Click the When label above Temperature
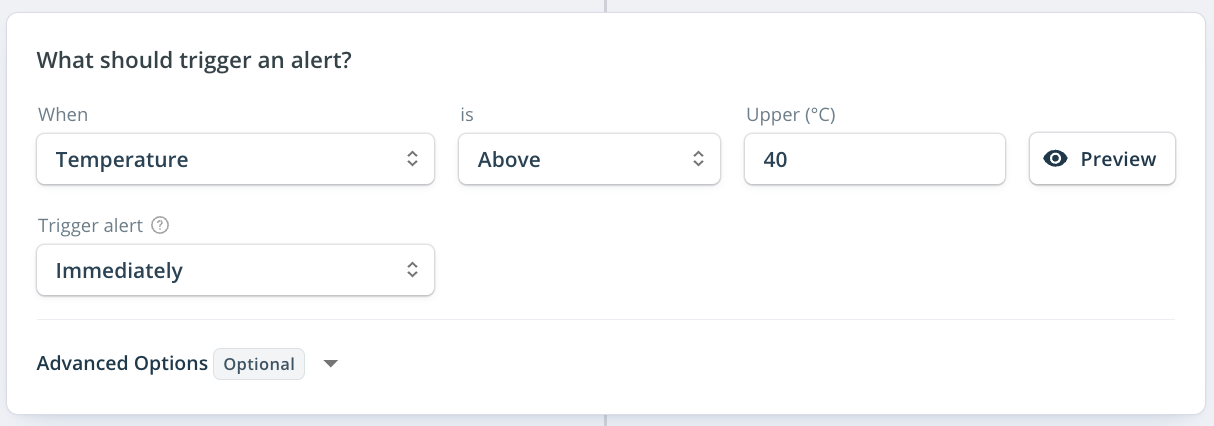This screenshot has width=1214, height=426. (x=63, y=115)
